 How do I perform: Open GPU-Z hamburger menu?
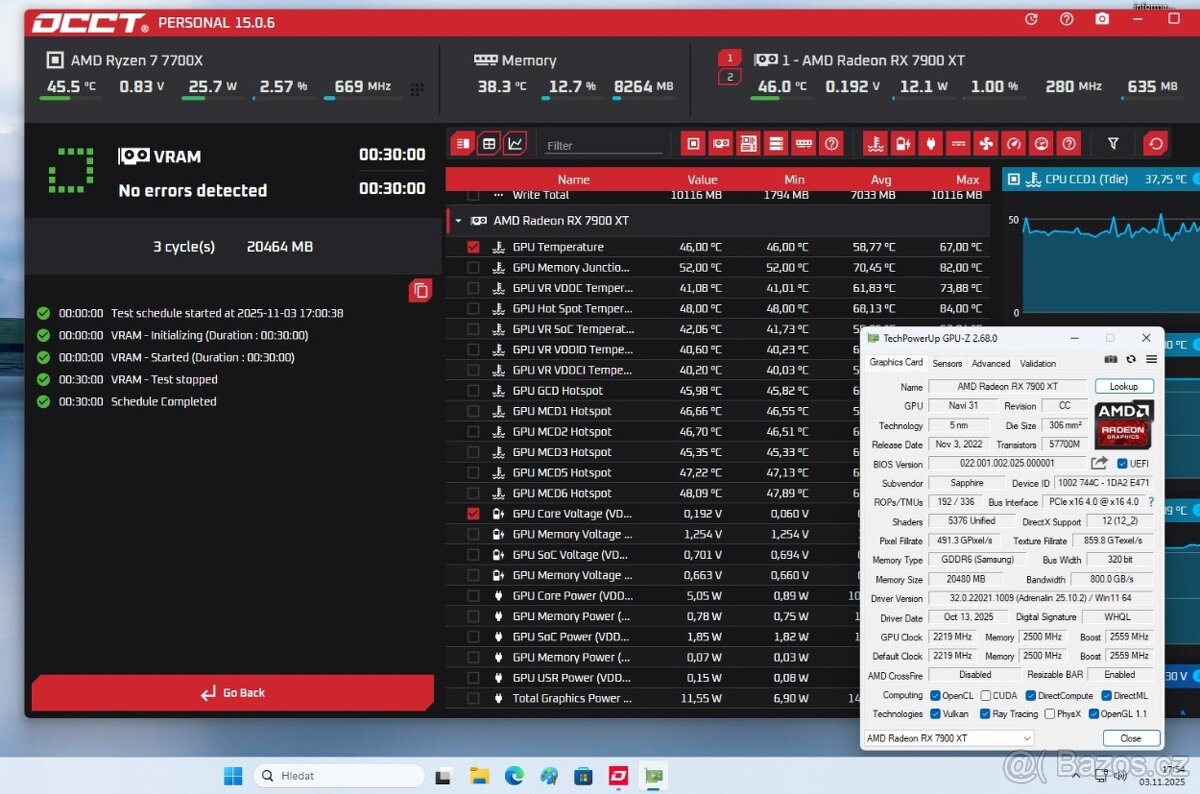[x=1151, y=359]
